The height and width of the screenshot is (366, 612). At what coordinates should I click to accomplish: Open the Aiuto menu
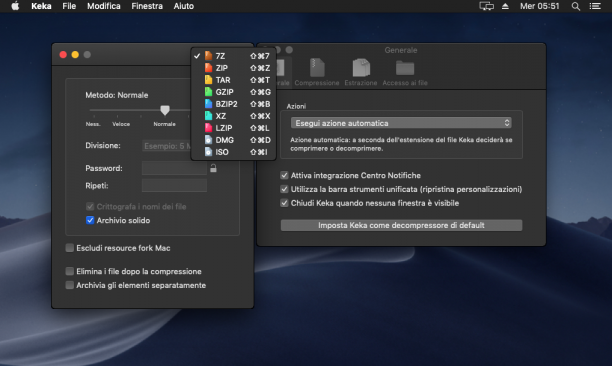click(183, 6)
